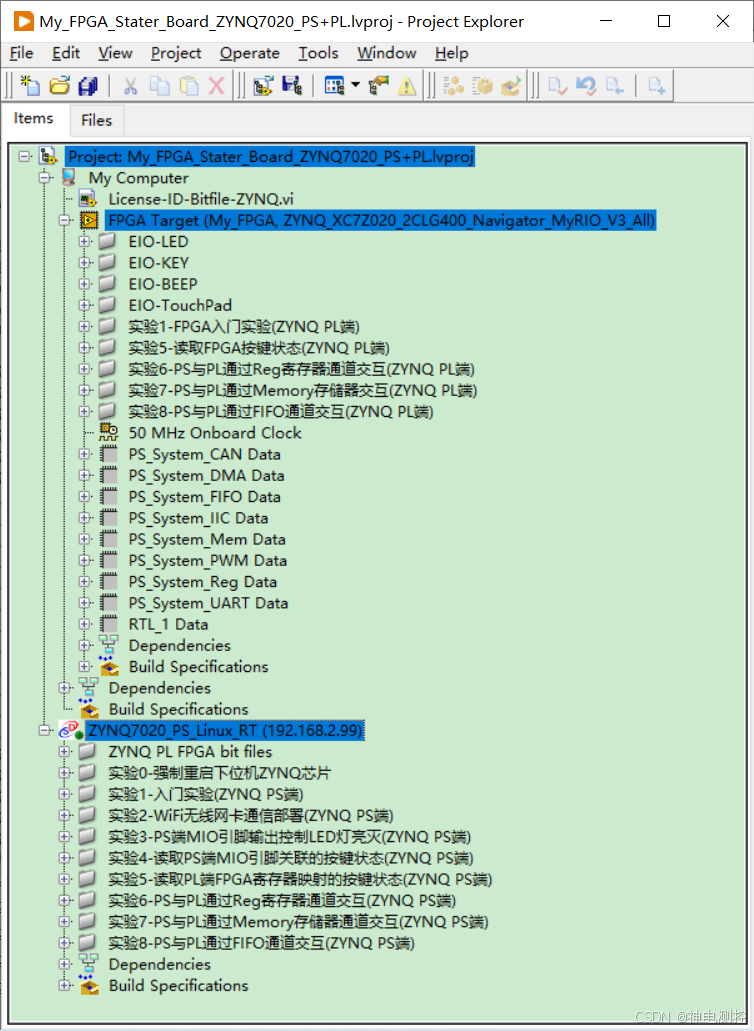
Task: Expand the ZYNQ PL FPGA bit files folder
Action: [64, 752]
